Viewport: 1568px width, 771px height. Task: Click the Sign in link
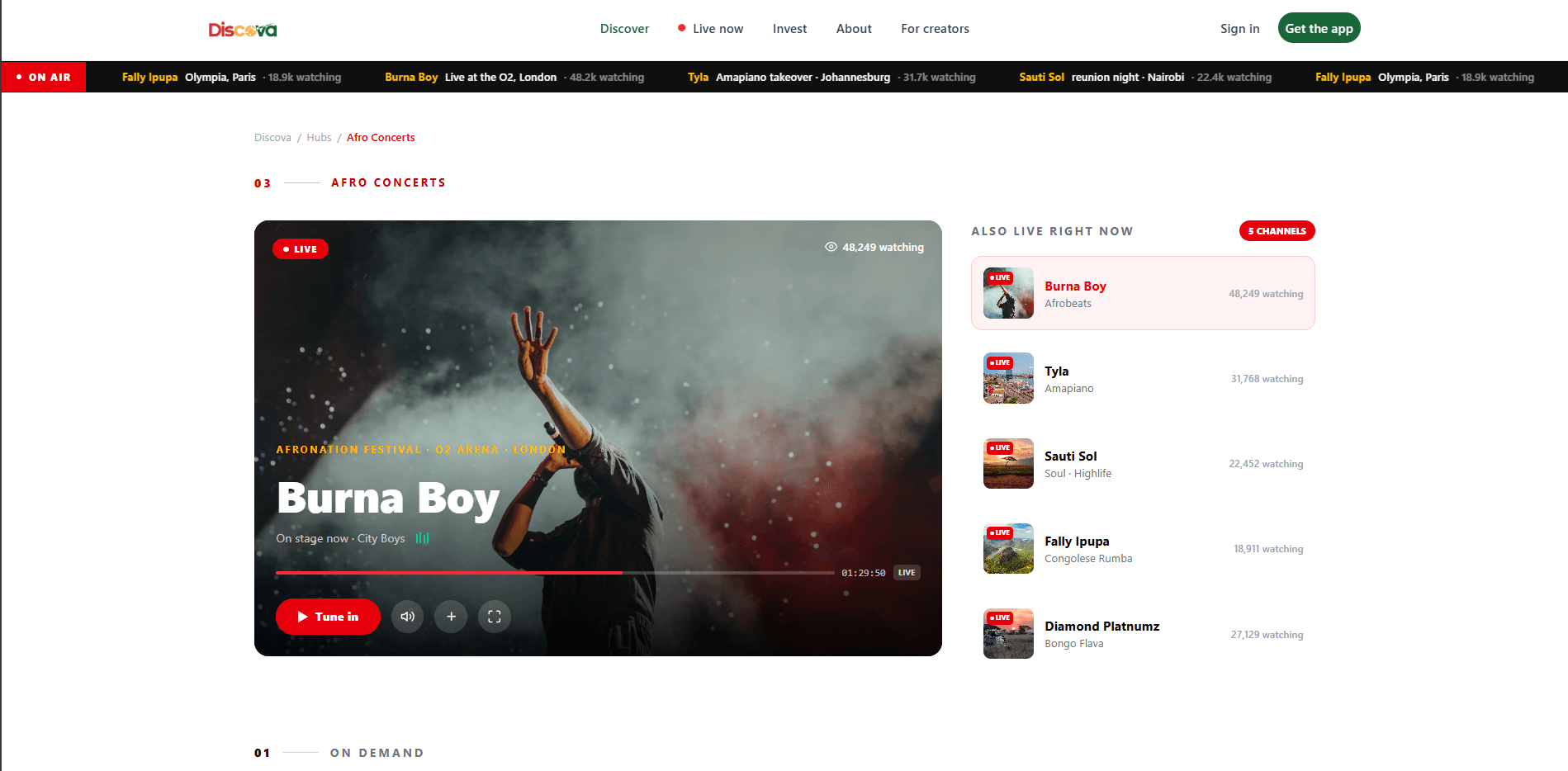1239,29
